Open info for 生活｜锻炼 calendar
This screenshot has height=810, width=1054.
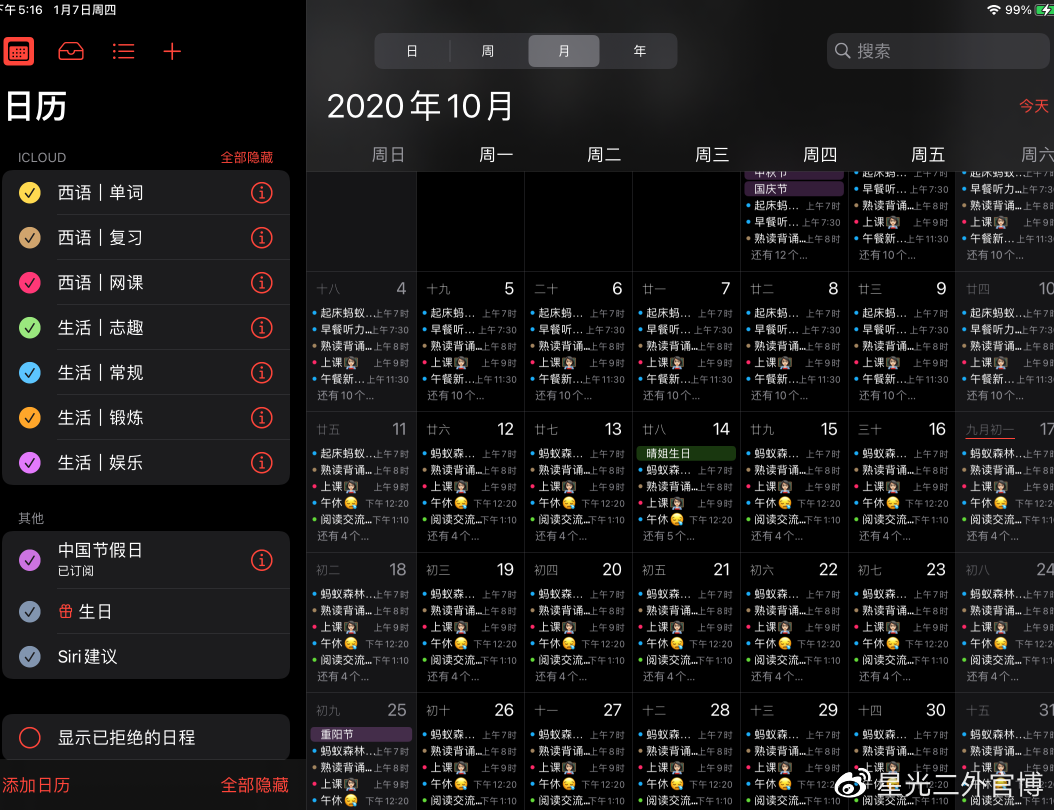(261, 418)
